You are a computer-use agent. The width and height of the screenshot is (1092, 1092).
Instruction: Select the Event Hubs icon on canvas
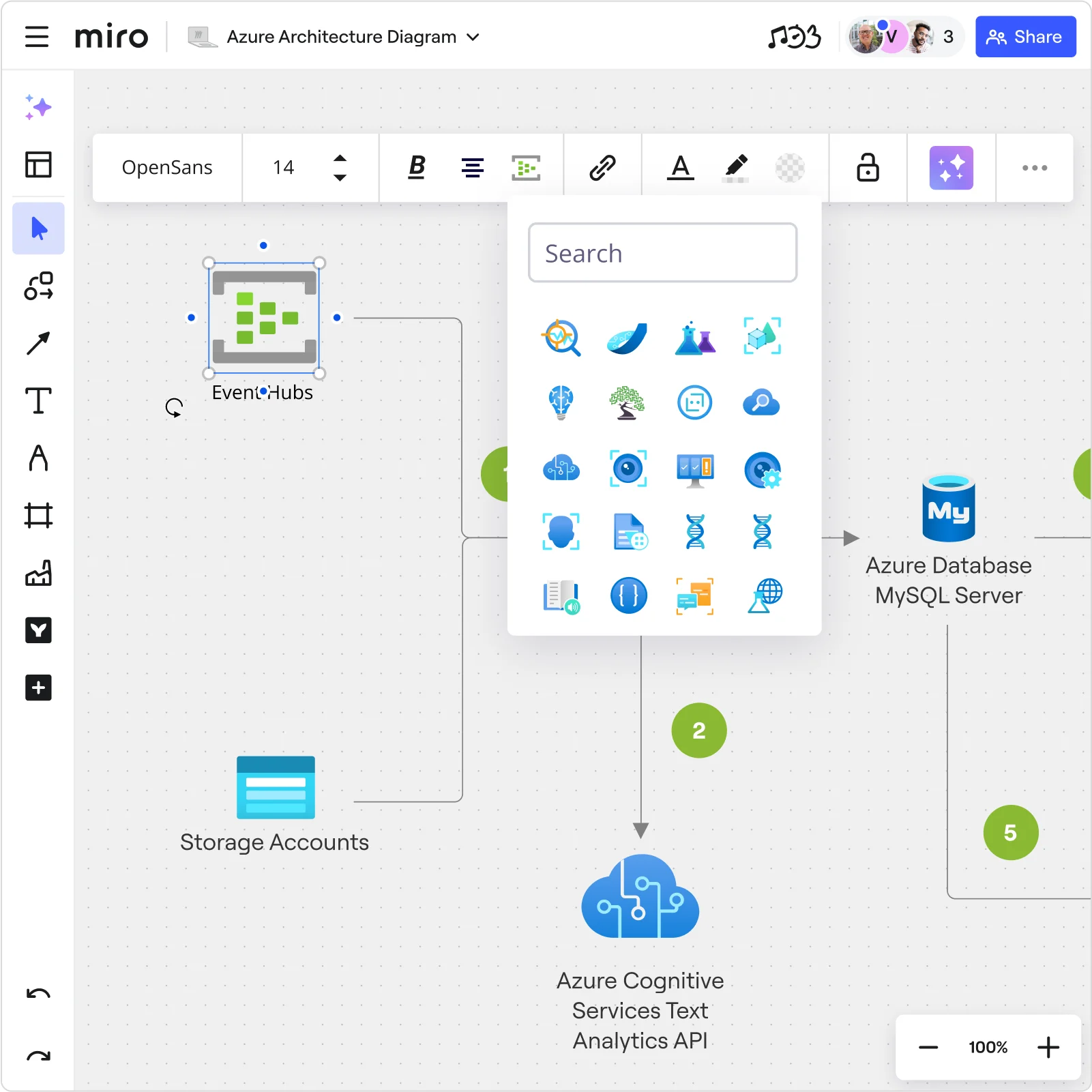click(x=264, y=318)
